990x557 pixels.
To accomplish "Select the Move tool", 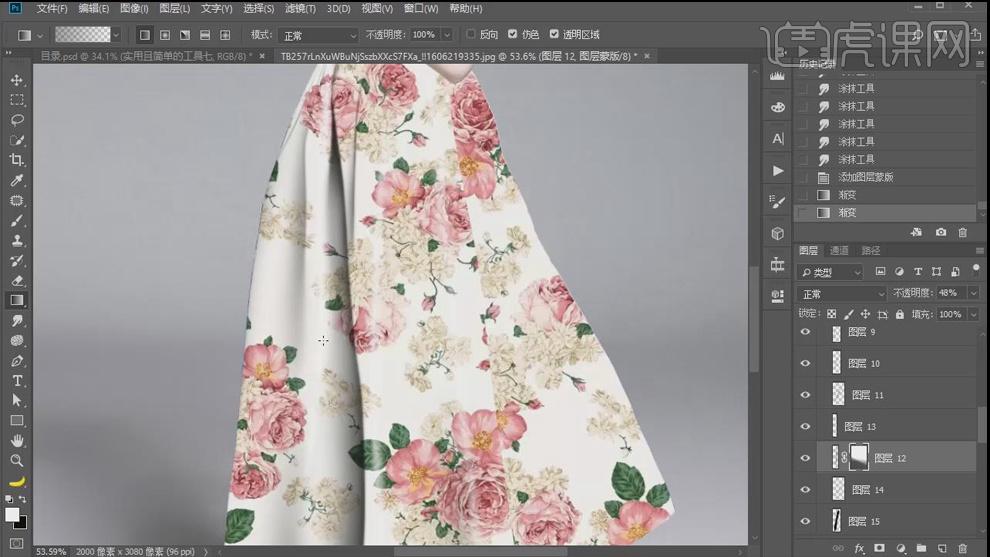I will point(17,80).
